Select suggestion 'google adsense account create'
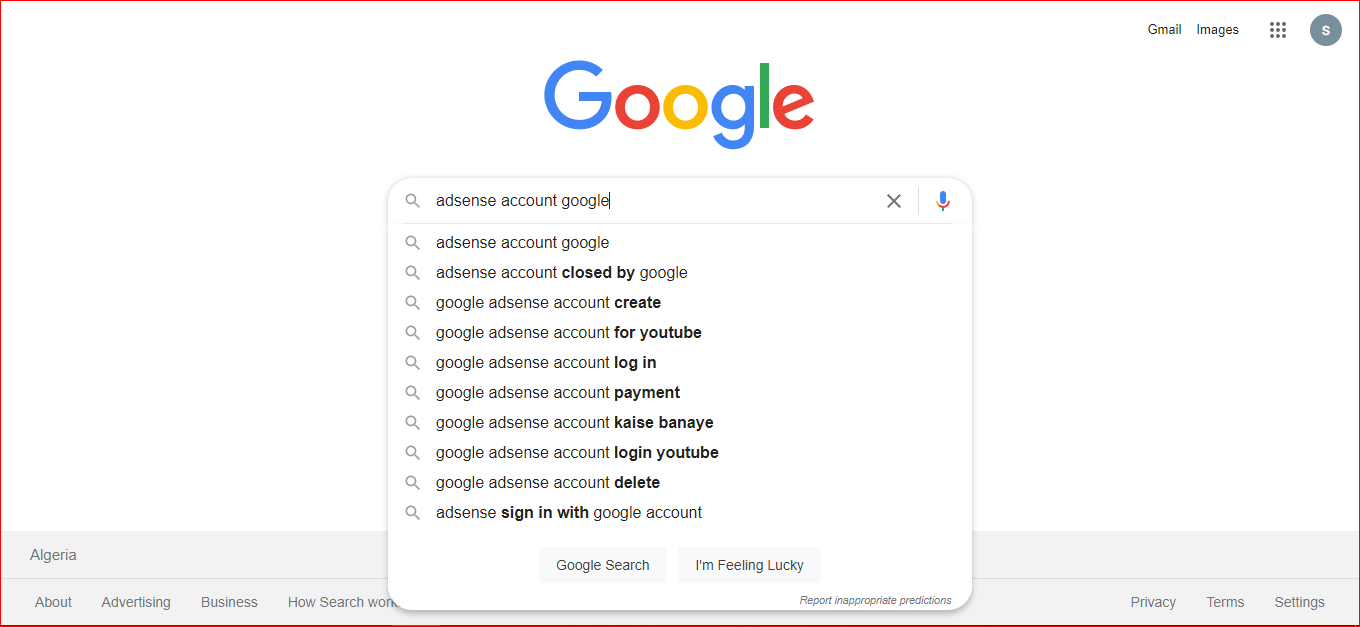Image resolution: width=1360 pixels, height=627 pixels. click(x=548, y=303)
